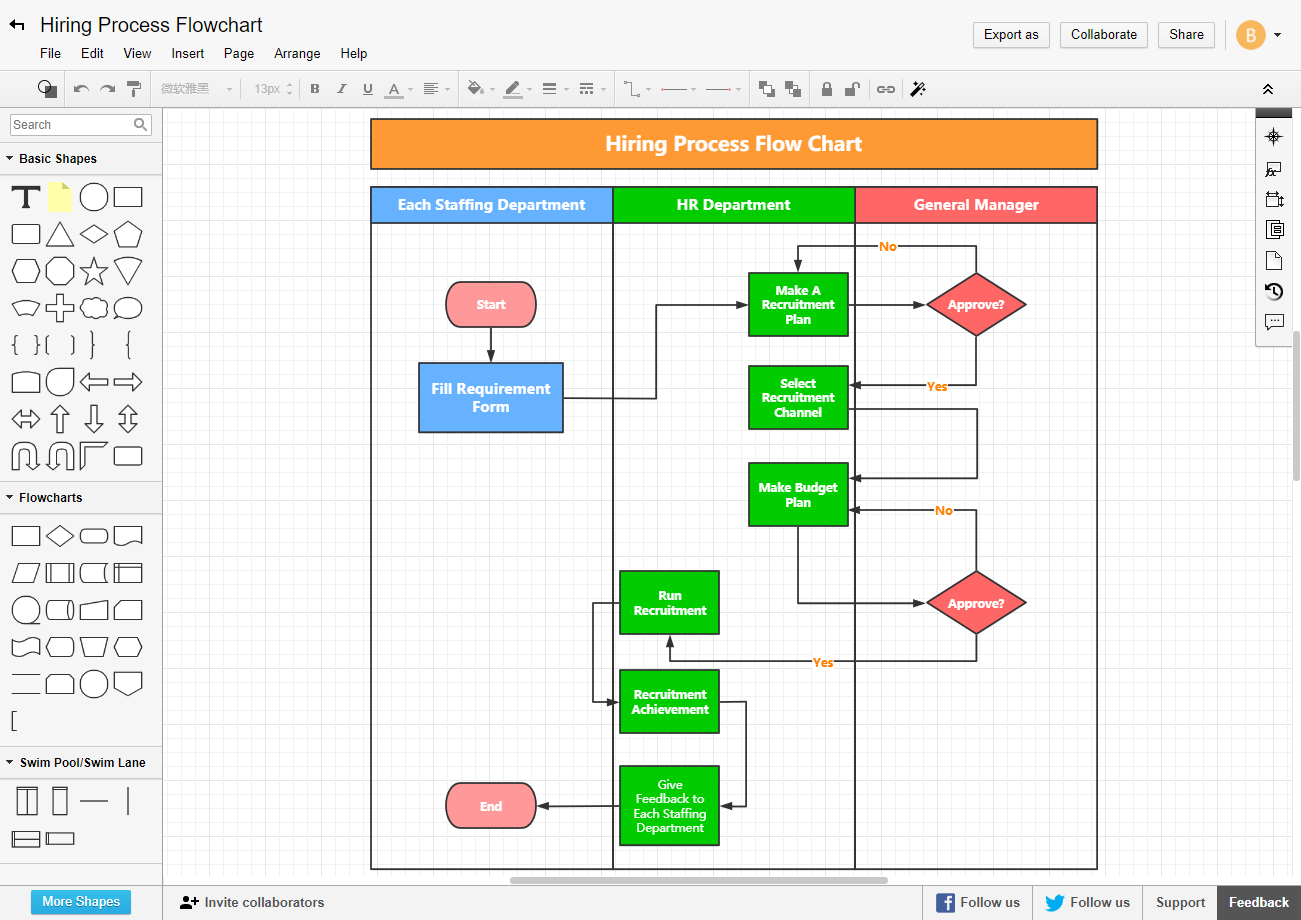Insert a hyperlink with the link icon
Viewport: 1301px width, 920px height.
885,89
